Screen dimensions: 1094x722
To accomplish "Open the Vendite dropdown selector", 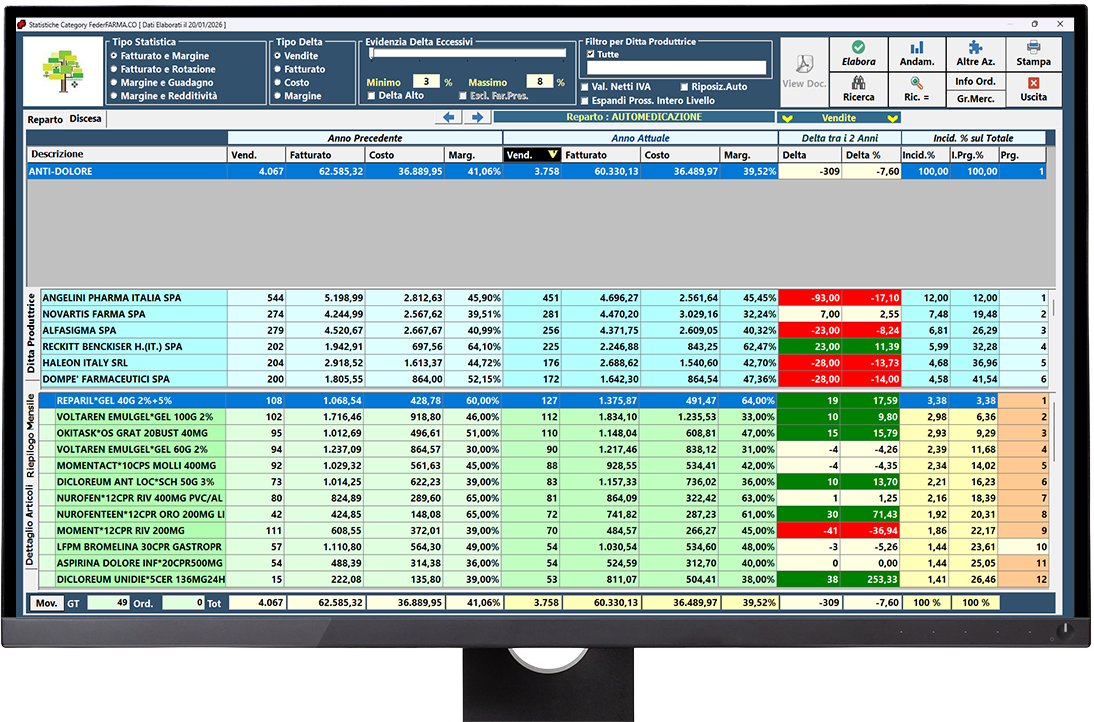I will pyautogui.click(x=839, y=118).
